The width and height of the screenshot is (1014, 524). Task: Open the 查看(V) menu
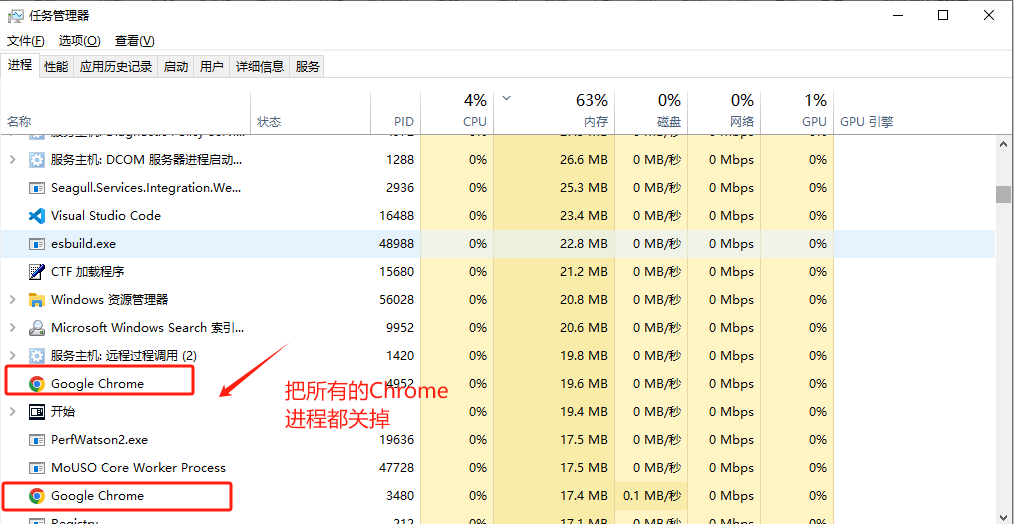[x=135, y=41]
